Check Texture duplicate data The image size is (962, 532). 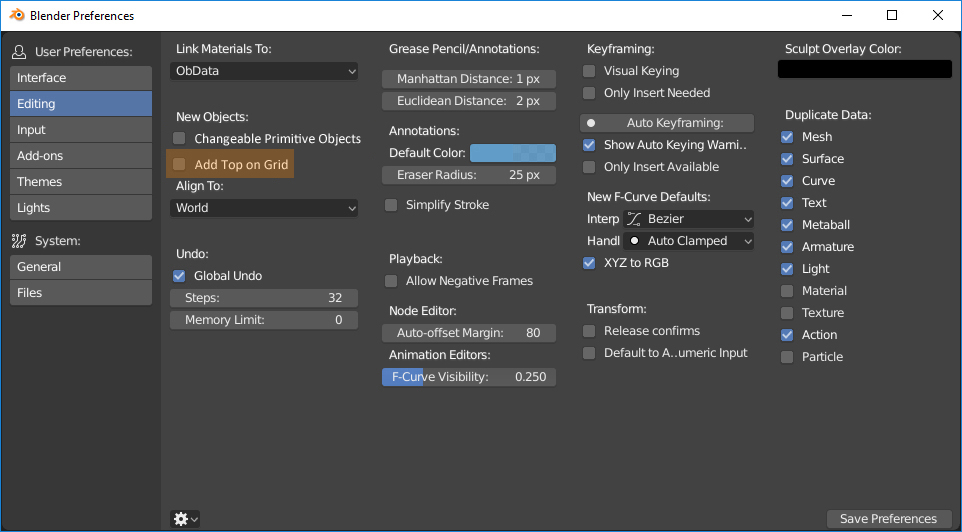coord(787,313)
